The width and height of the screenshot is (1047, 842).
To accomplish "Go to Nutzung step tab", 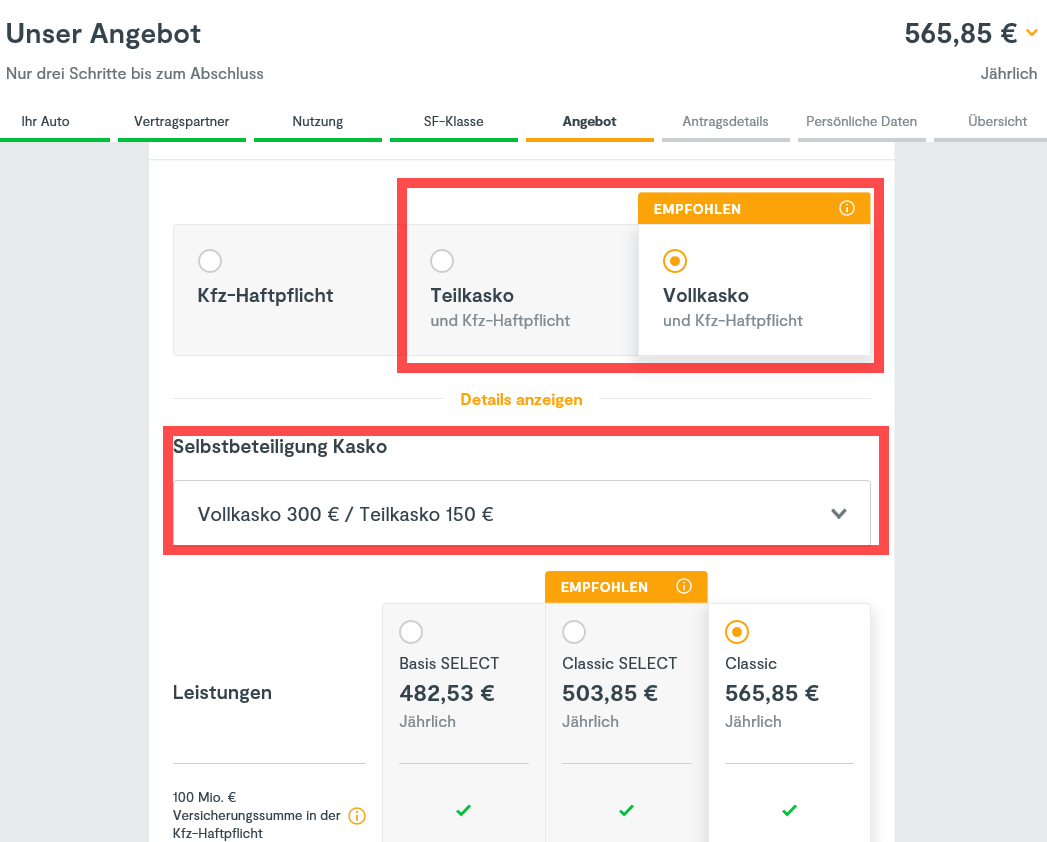I will click(318, 122).
